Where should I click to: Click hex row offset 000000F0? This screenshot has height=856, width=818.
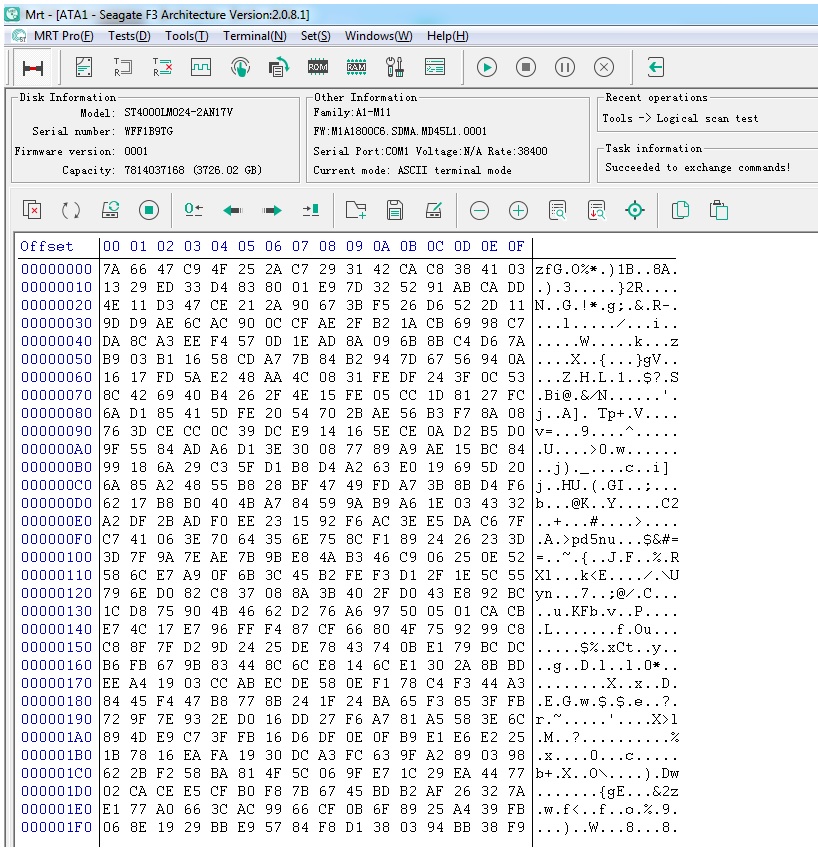[56, 539]
